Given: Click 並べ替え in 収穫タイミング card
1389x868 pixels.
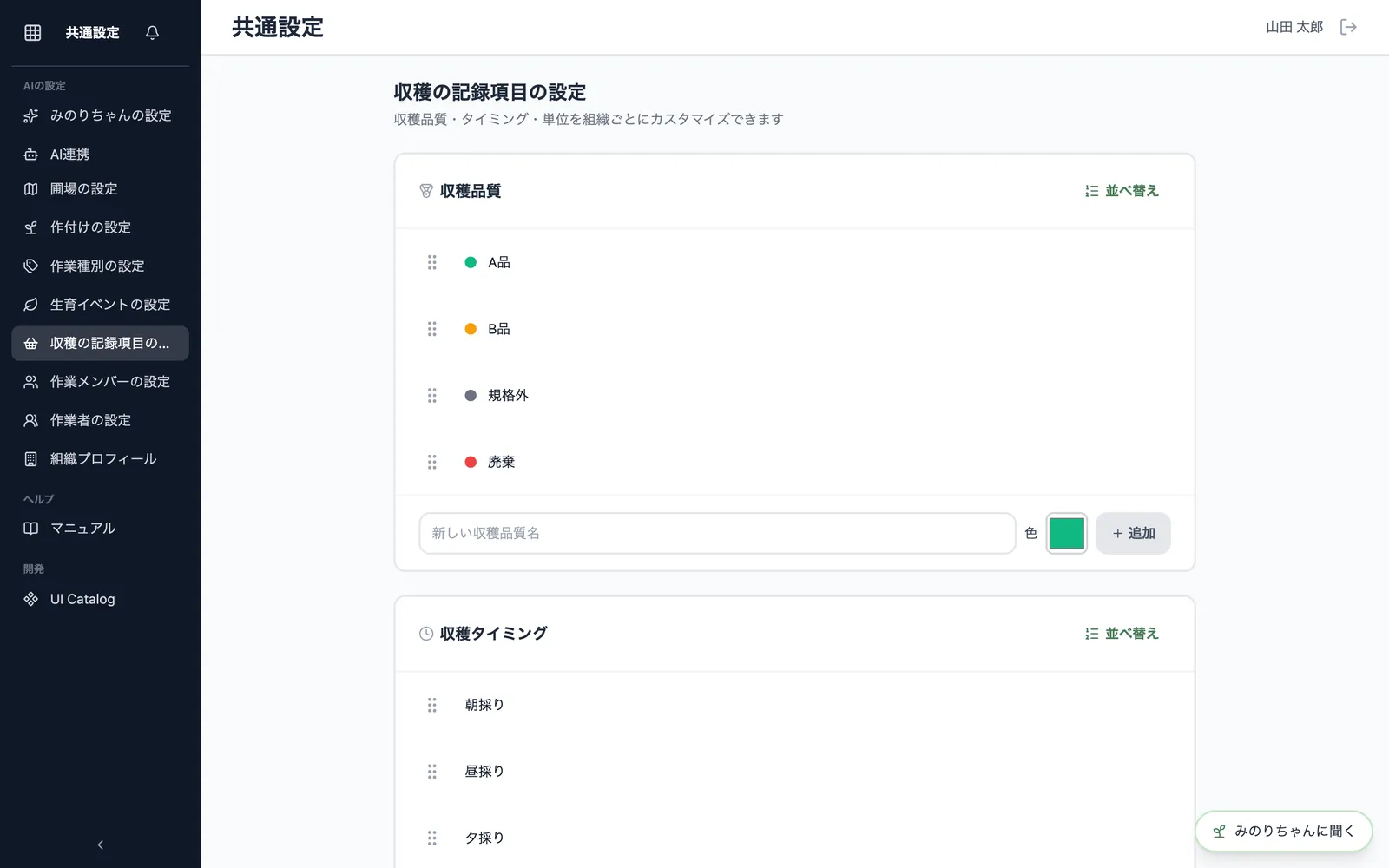Looking at the screenshot, I should (x=1122, y=634).
